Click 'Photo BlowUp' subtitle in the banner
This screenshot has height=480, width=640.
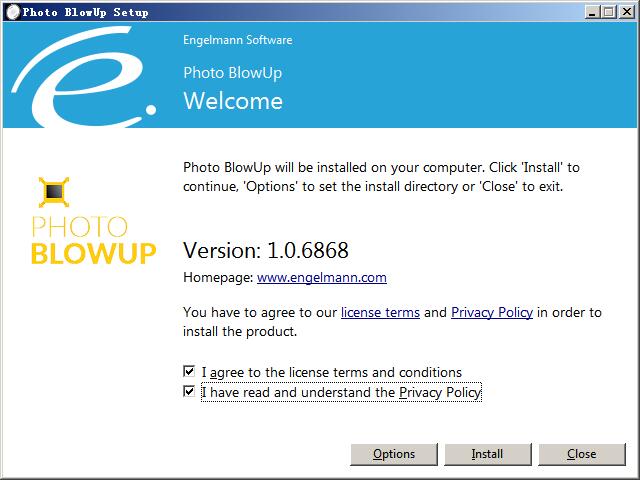click(233, 73)
